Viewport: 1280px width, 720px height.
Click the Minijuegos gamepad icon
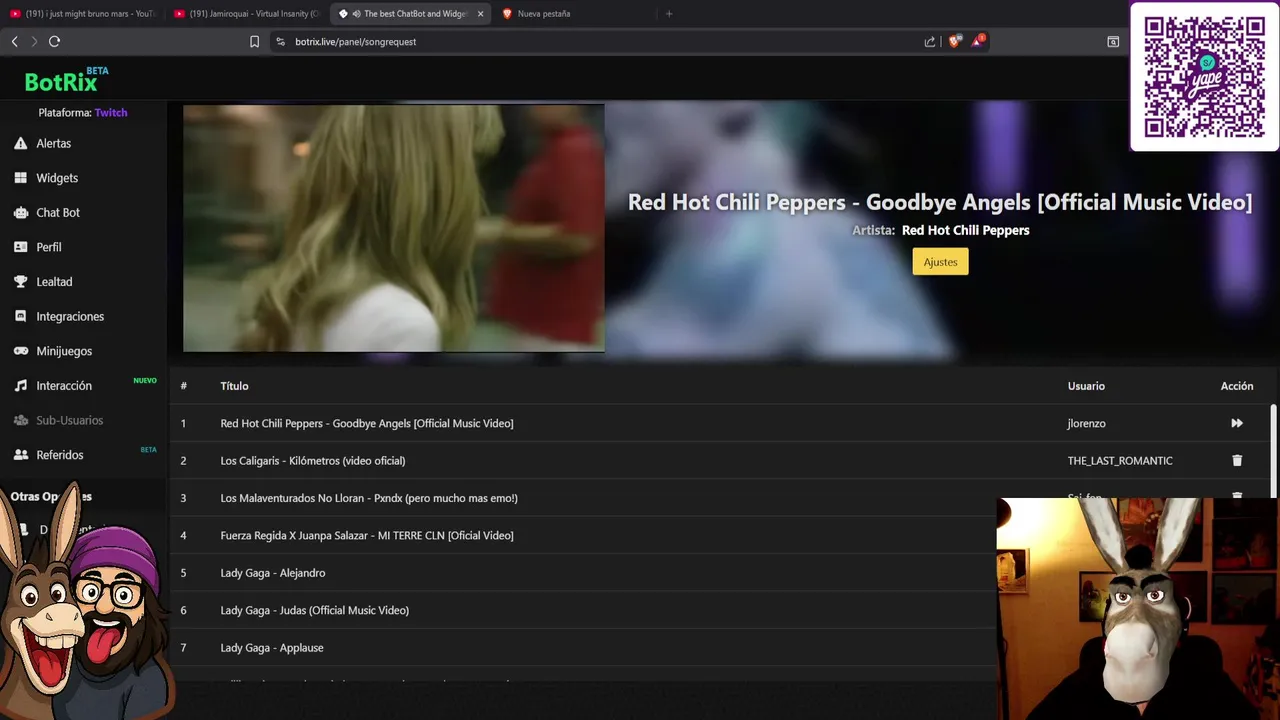20,351
